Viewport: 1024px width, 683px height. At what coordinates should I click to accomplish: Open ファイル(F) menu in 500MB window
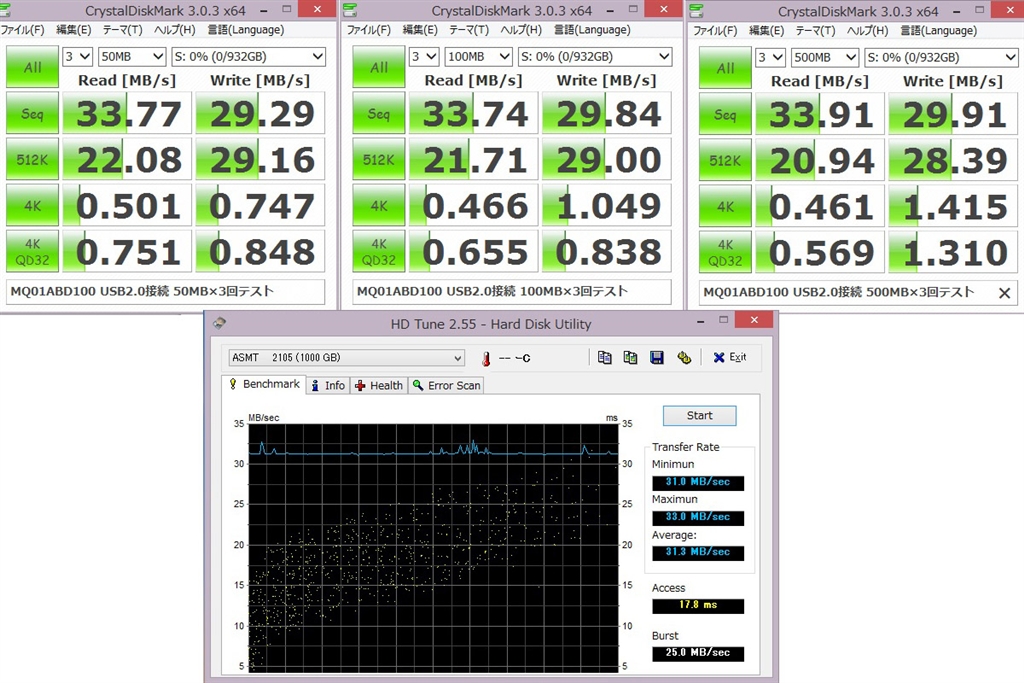point(714,31)
